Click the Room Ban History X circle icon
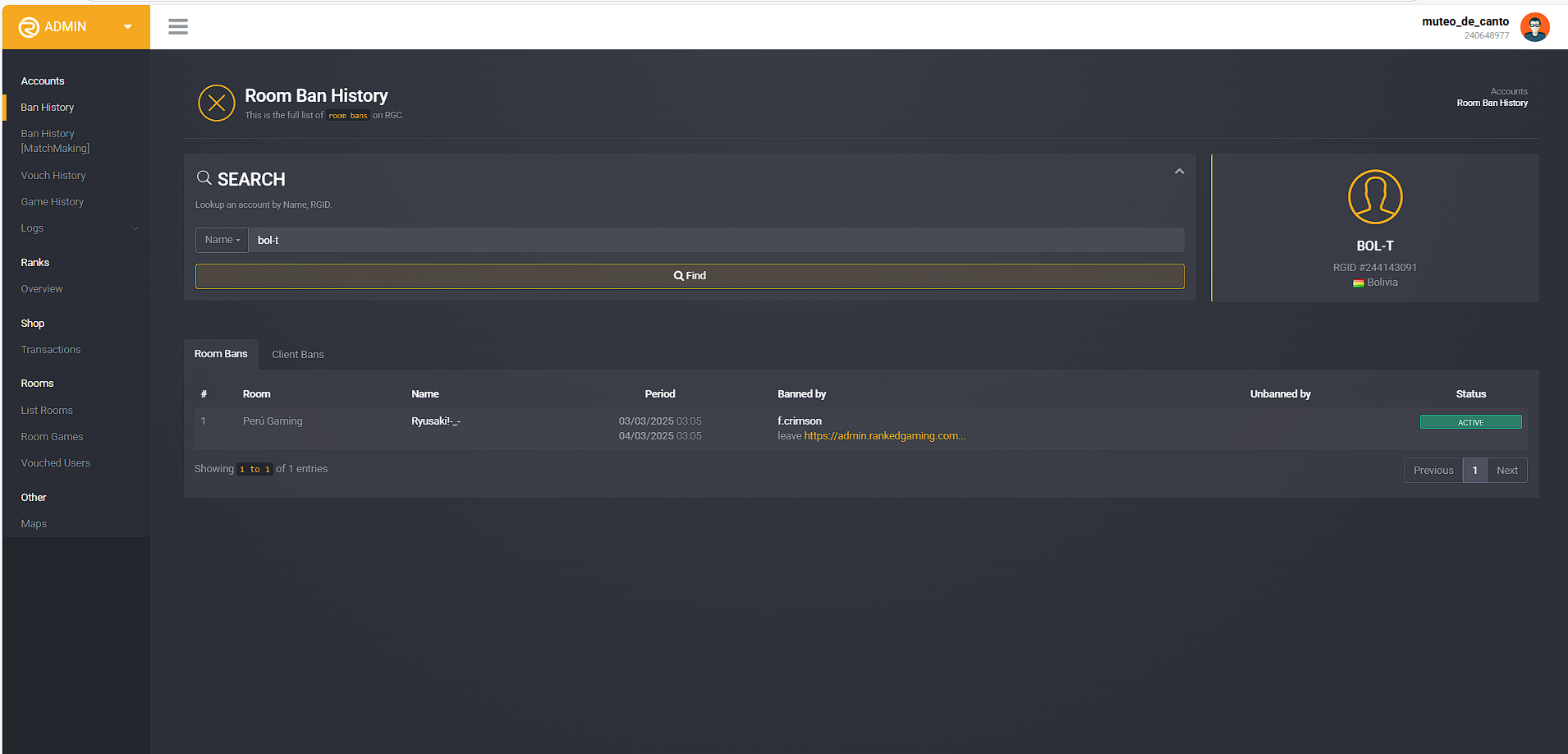 pos(217,103)
